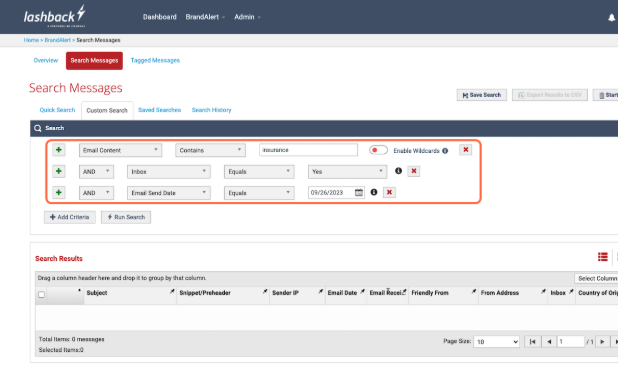Screen dimensions: 618x375
Task: Switch to the Overview tab
Action: click(46, 60)
